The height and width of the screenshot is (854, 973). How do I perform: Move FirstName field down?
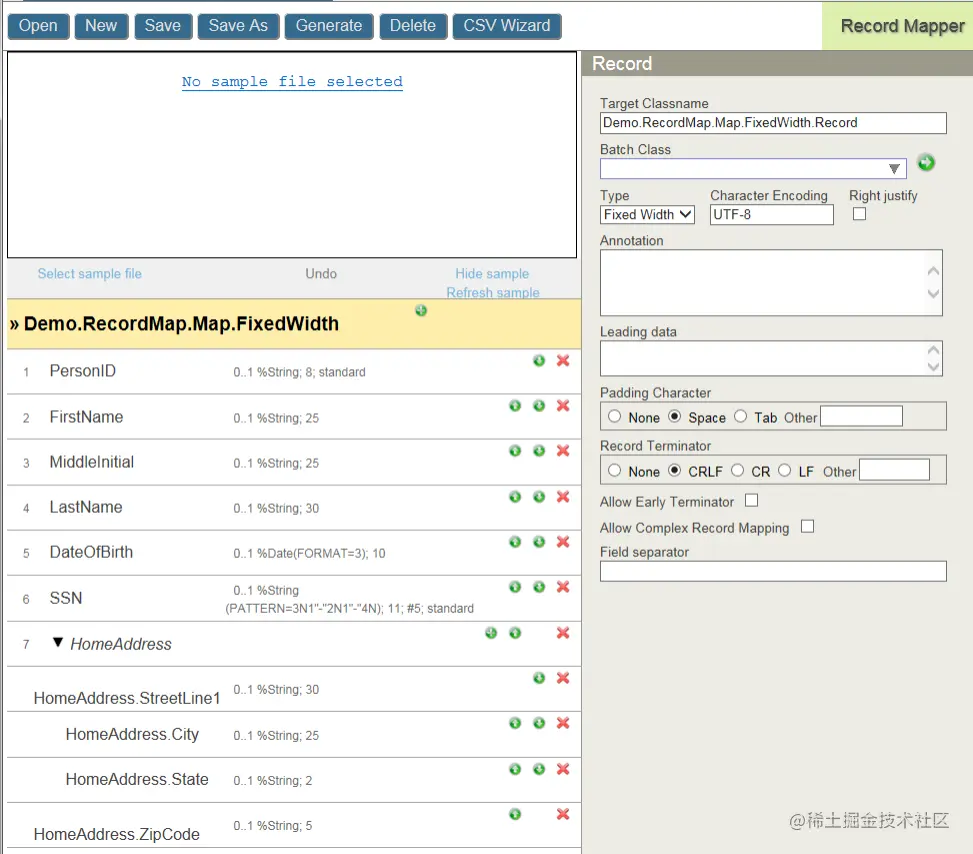point(539,406)
